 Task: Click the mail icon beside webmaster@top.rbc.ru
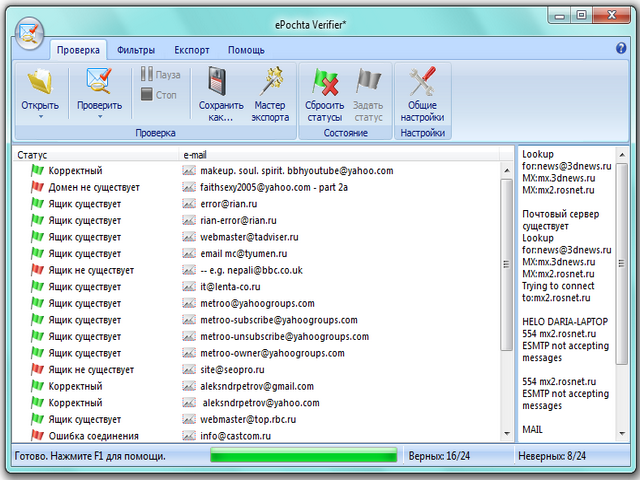[x=189, y=419]
